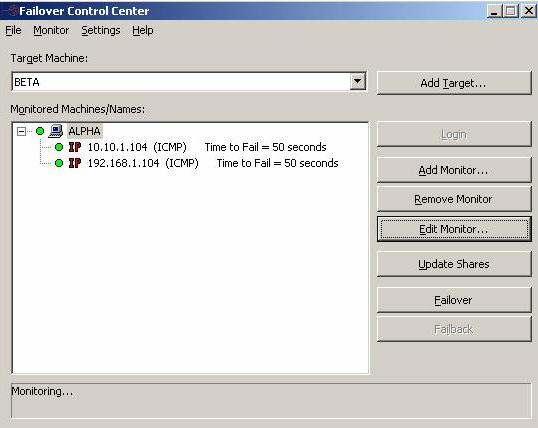Image resolution: width=538 pixels, height=428 pixels.
Task: Open the Help menu
Action: tap(143, 31)
